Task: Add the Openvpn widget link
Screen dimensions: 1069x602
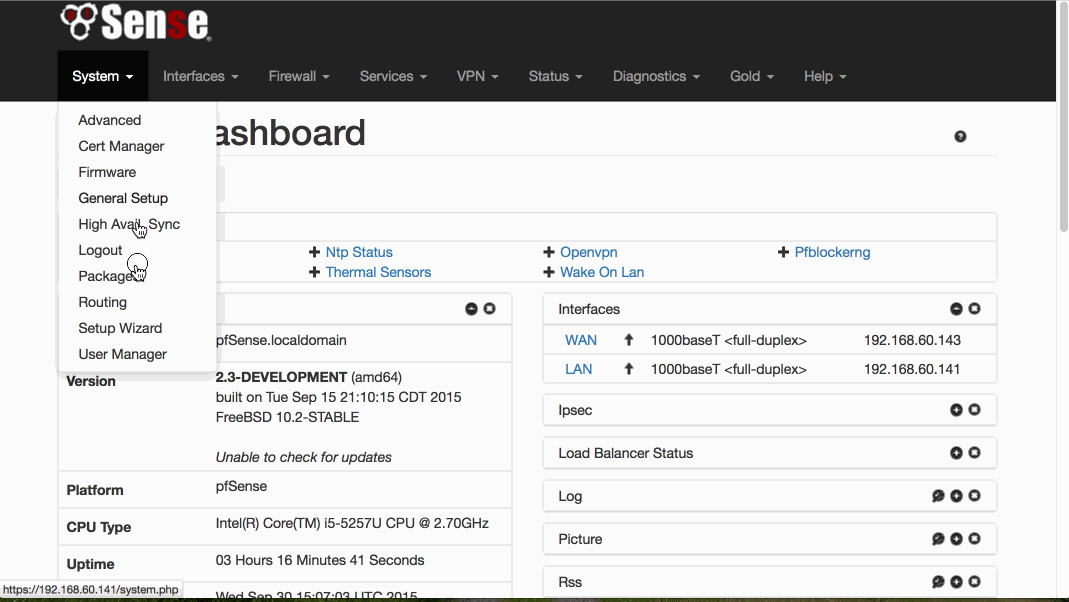Action: pos(589,252)
